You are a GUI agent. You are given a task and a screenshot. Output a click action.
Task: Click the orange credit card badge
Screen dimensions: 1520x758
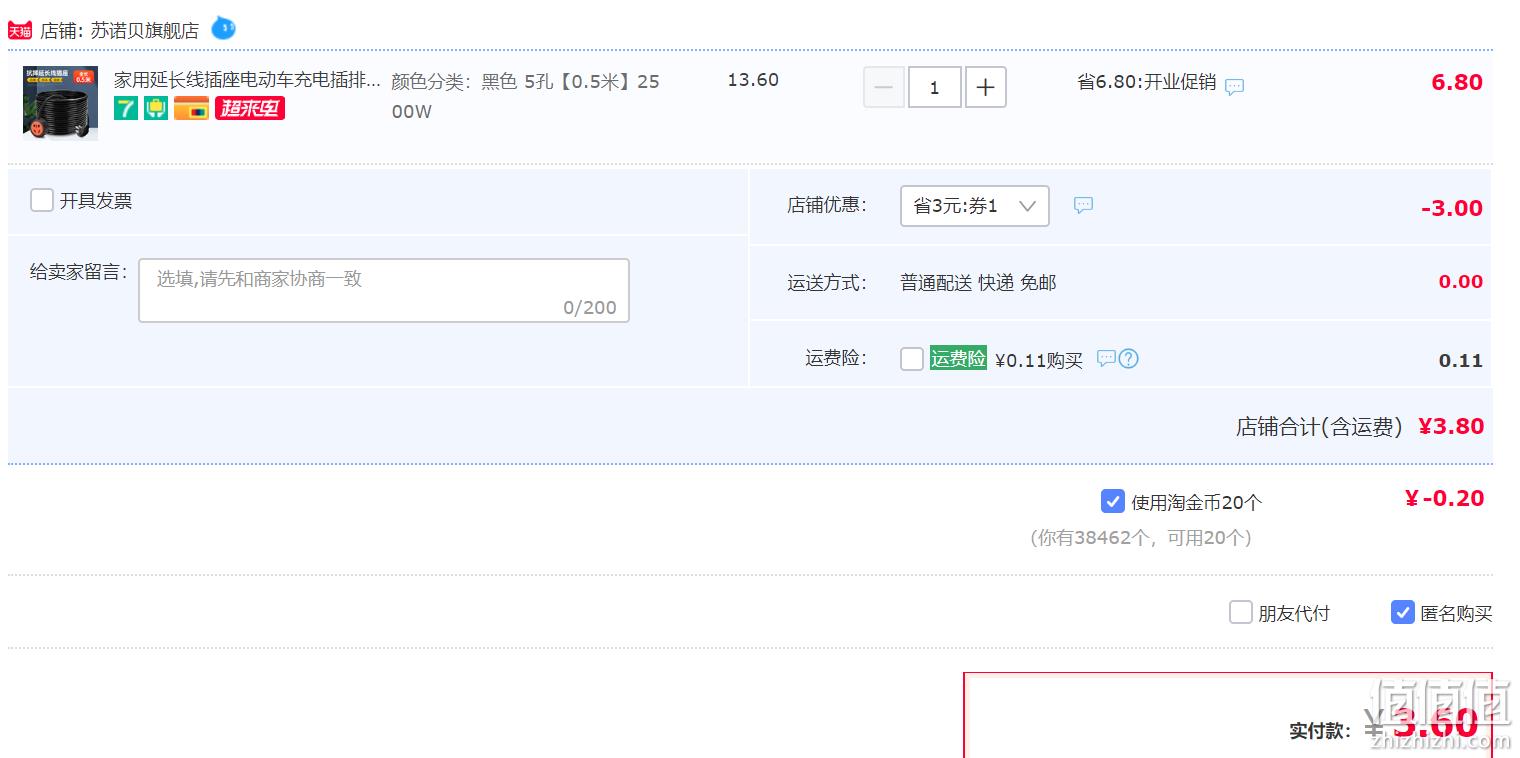coord(191,108)
